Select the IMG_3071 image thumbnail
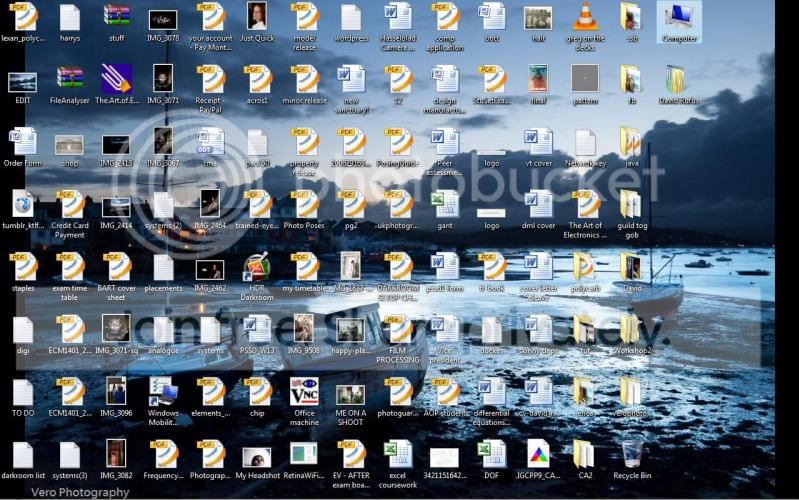This screenshot has width=799, height=500. coord(163,78)
